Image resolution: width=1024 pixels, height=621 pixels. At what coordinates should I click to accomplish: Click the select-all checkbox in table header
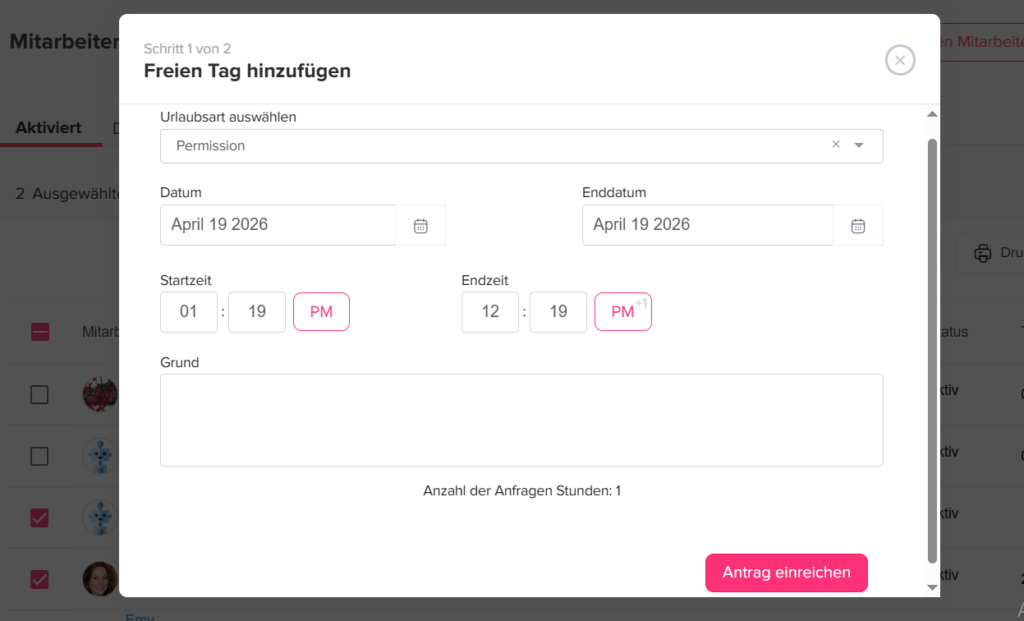coord(39,331)
